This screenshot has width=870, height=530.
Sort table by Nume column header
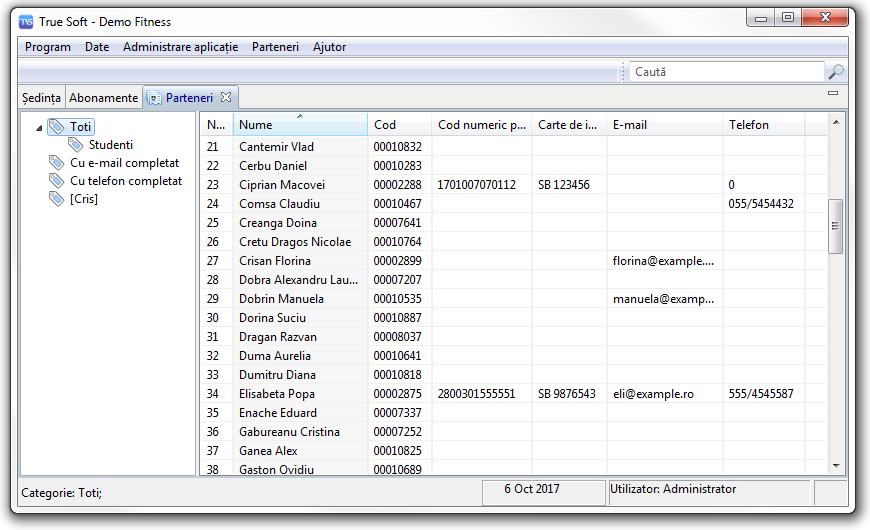coord(300,125)
